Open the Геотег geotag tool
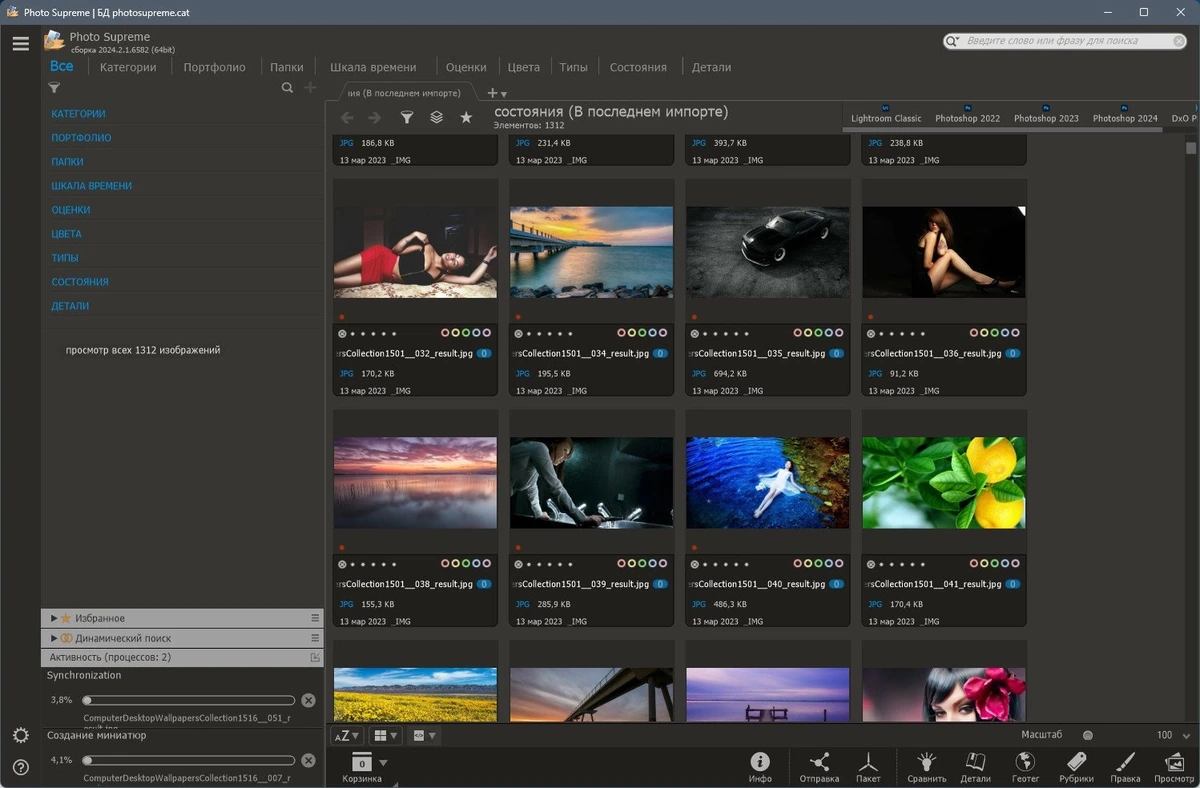The image size is (1200, 788). tap(1025, 767)
